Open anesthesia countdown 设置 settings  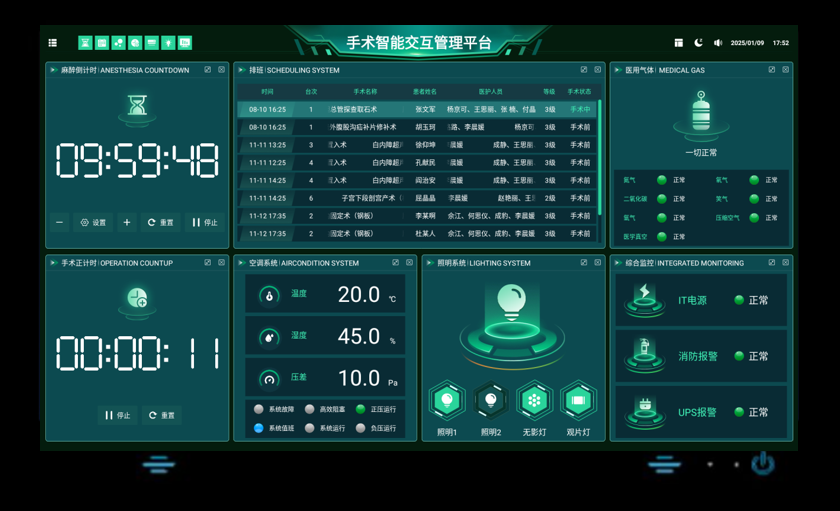(x=93, y=223)
